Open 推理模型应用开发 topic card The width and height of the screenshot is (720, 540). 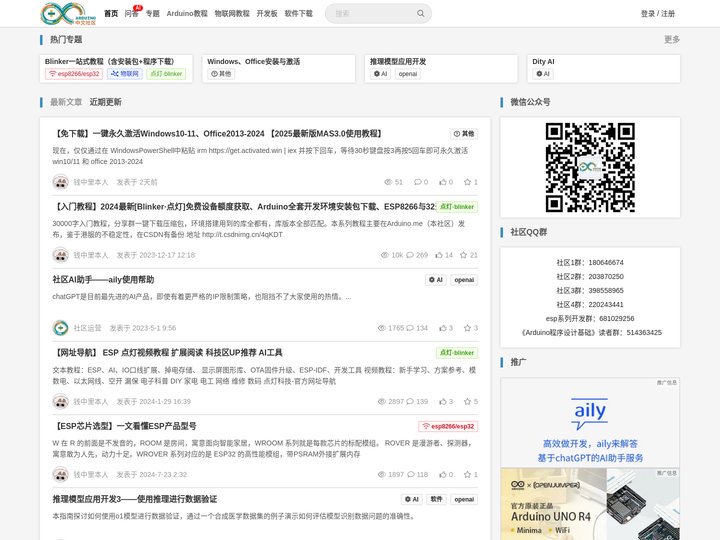point(441,68)
